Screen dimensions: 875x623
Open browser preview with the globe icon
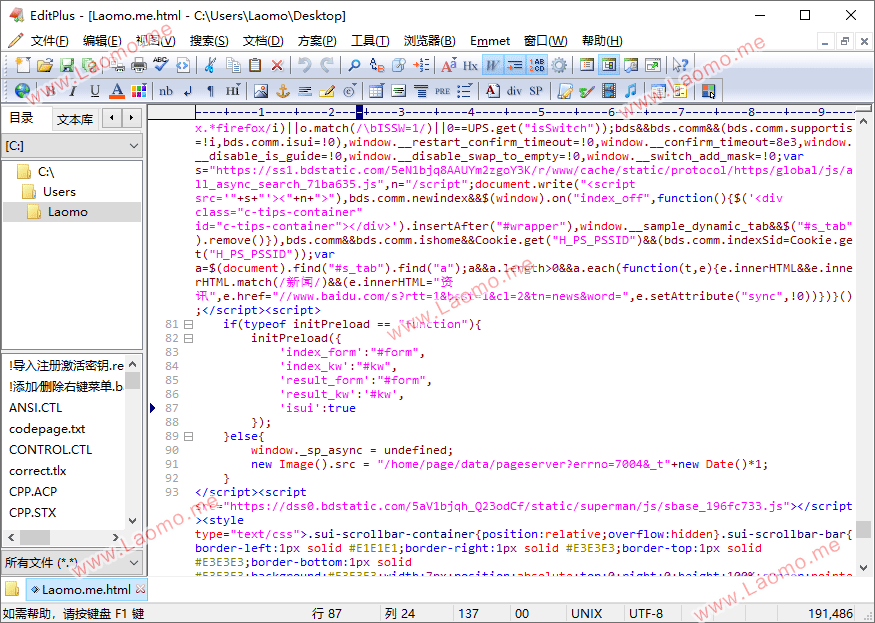(22, 90)
